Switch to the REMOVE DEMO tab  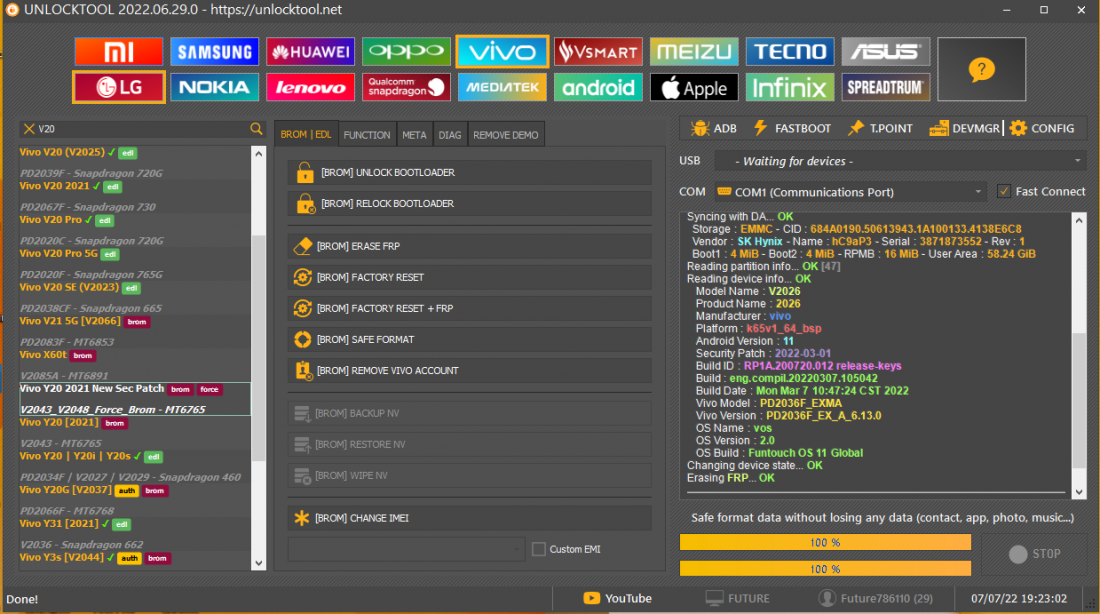click(506, 135)
